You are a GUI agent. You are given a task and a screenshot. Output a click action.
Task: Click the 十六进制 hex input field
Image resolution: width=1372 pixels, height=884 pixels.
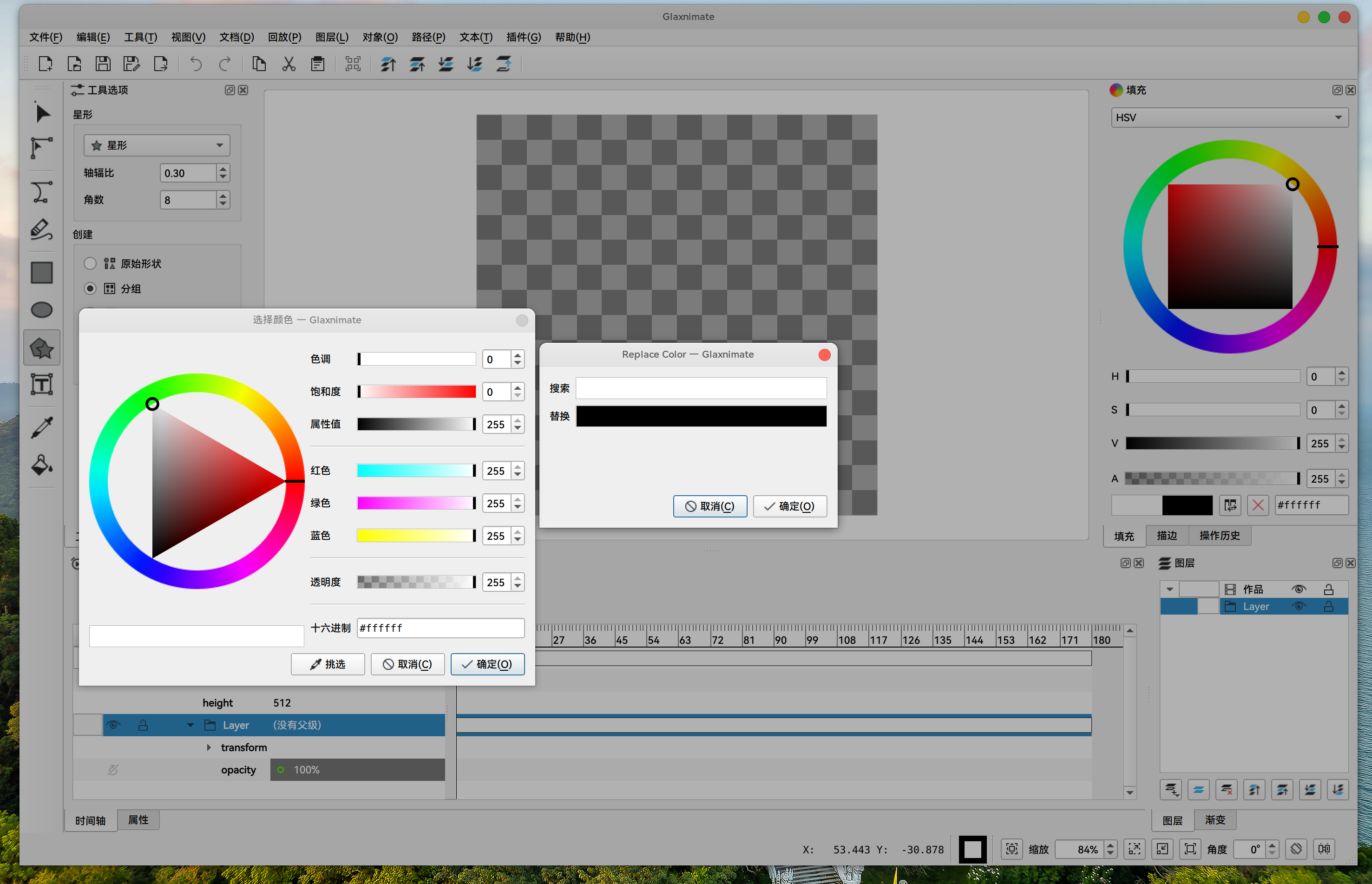[440, 628]
